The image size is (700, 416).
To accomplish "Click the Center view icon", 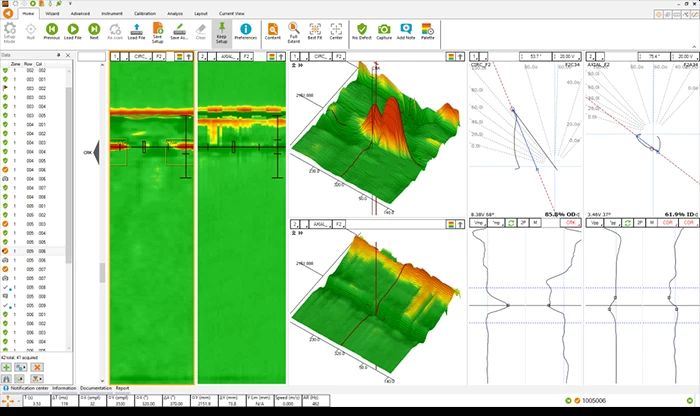I will point(336,29).
